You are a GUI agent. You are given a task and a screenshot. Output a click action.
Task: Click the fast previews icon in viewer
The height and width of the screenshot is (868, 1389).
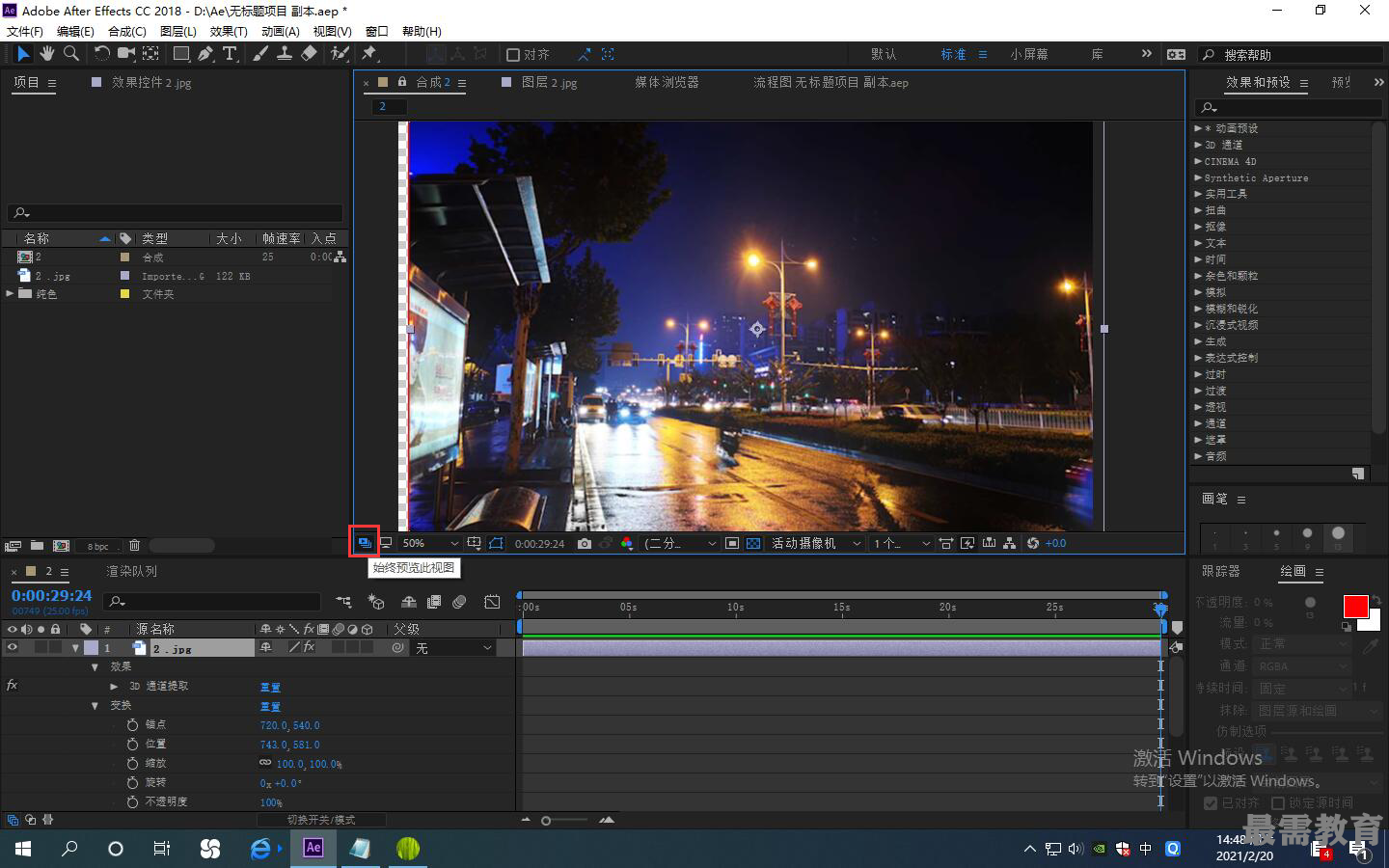[x=967, y=543]
